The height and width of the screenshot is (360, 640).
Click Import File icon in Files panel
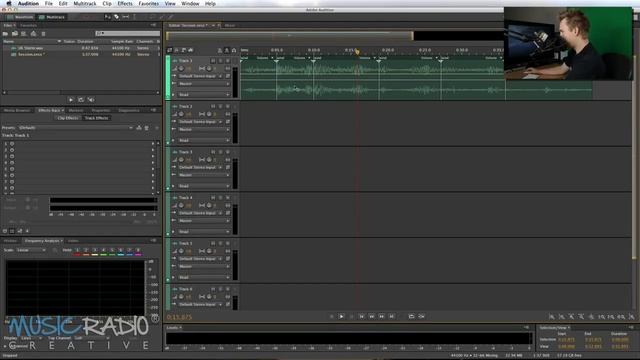point(15,33)
